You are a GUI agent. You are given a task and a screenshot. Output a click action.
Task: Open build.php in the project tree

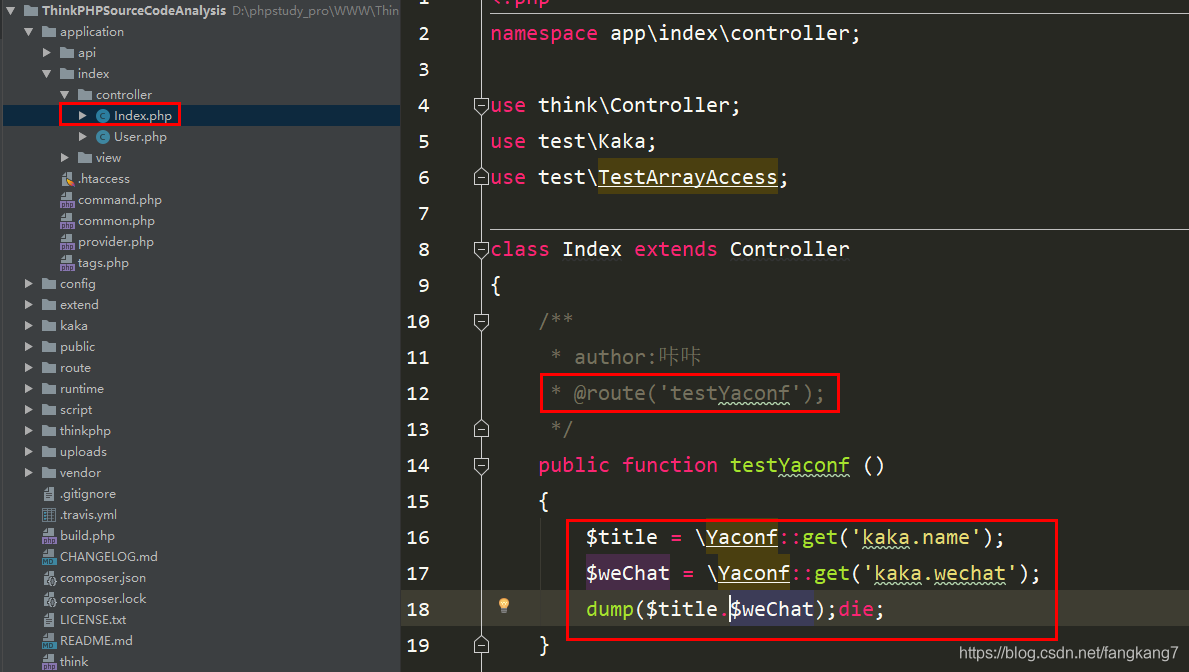click(87, 535)
